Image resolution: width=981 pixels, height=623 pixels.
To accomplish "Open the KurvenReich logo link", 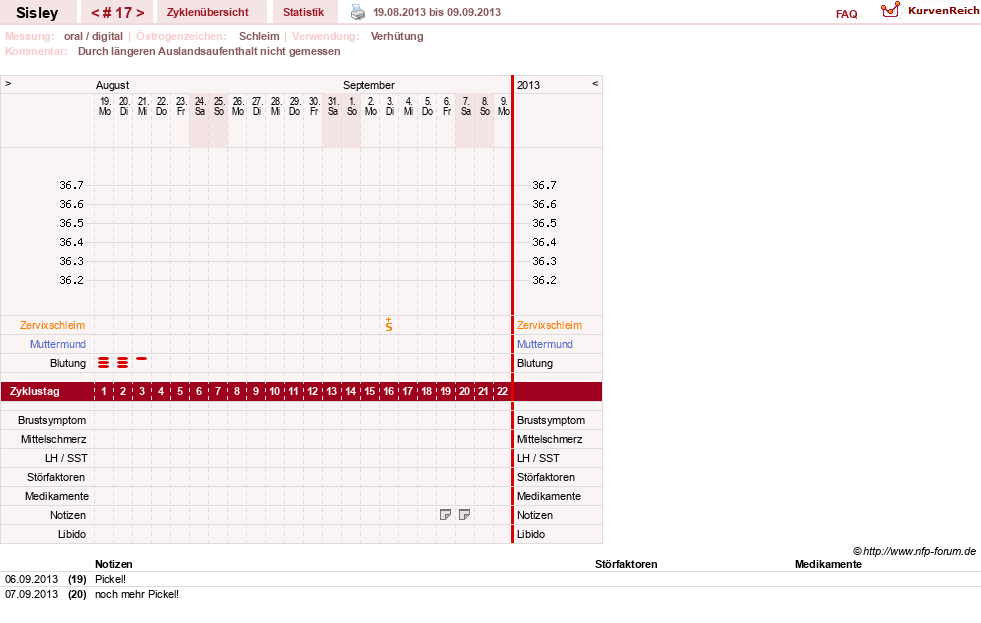I will (x=890, y=10).
